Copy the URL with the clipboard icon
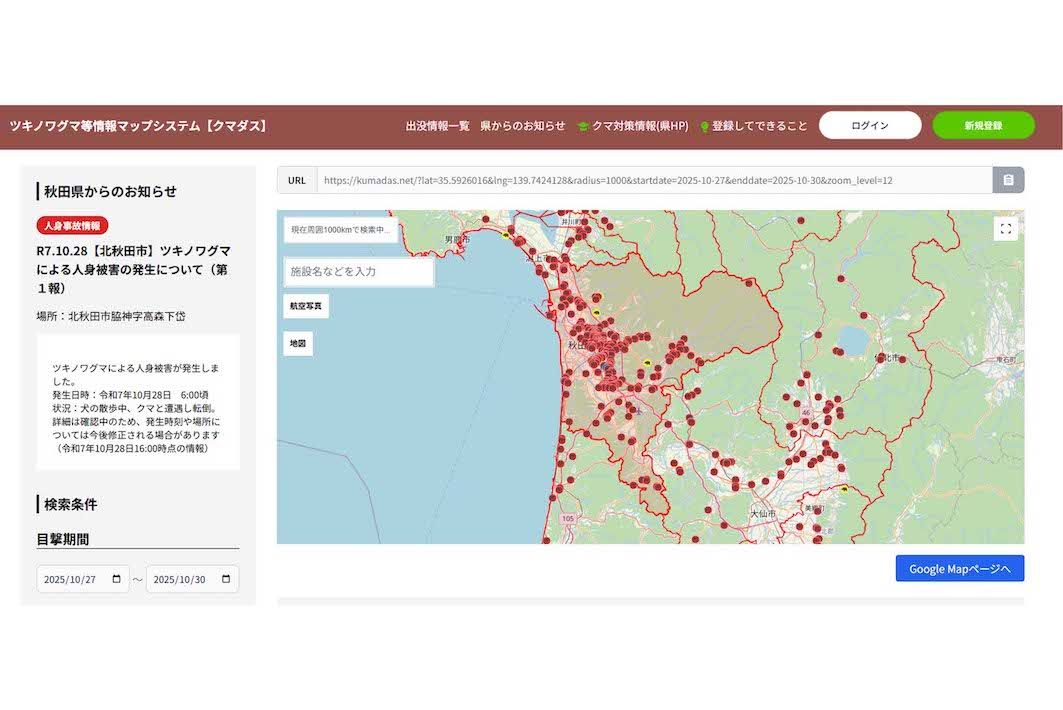Screen dimensions: 1063x710 tap(1008, 180)
